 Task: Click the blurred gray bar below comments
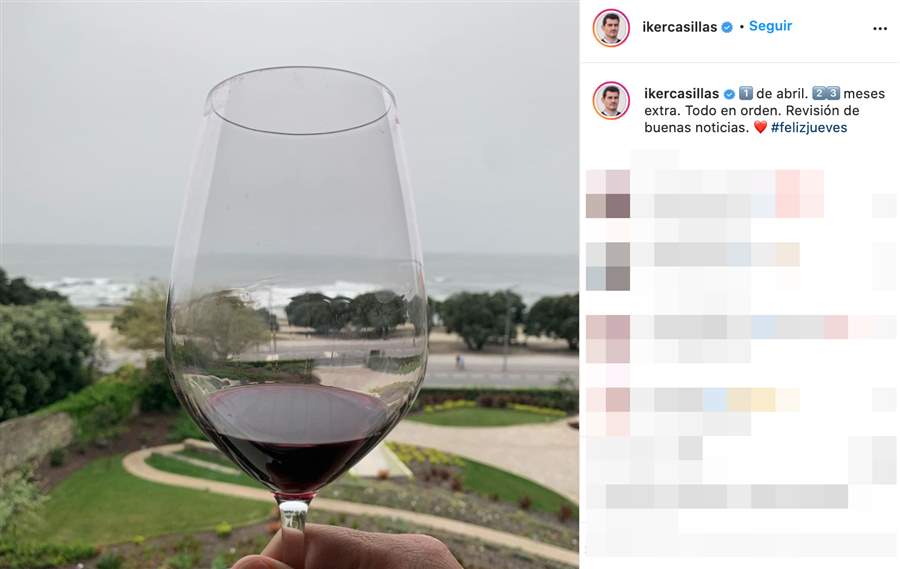coord(727,497)
